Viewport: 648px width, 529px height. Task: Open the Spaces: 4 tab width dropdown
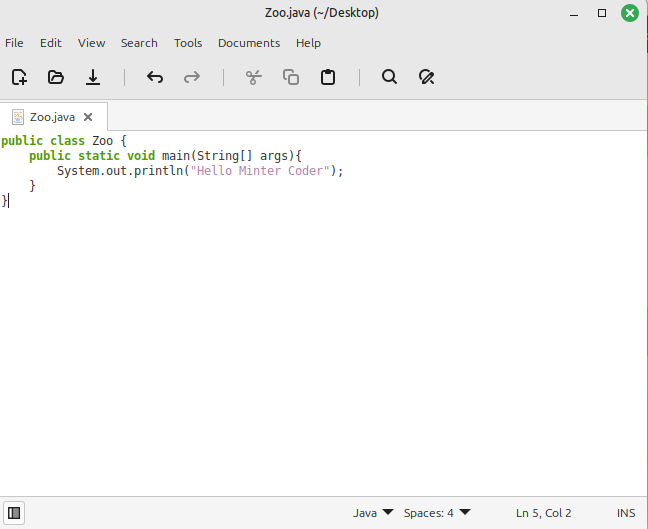[437, 513]
